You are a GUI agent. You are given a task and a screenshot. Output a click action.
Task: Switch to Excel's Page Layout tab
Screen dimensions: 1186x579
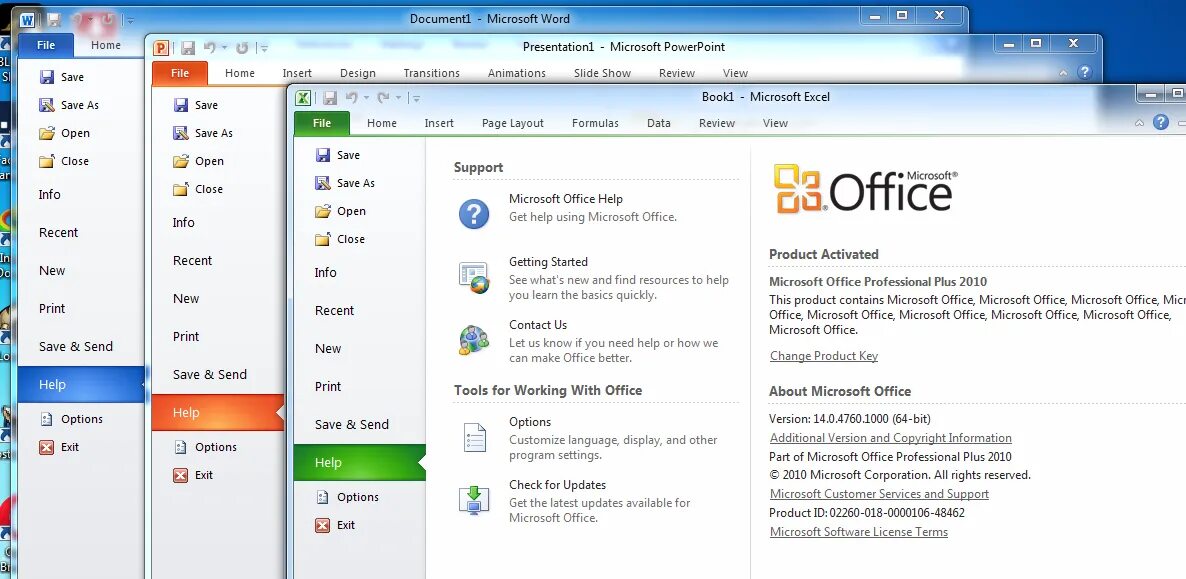[513, 123]
